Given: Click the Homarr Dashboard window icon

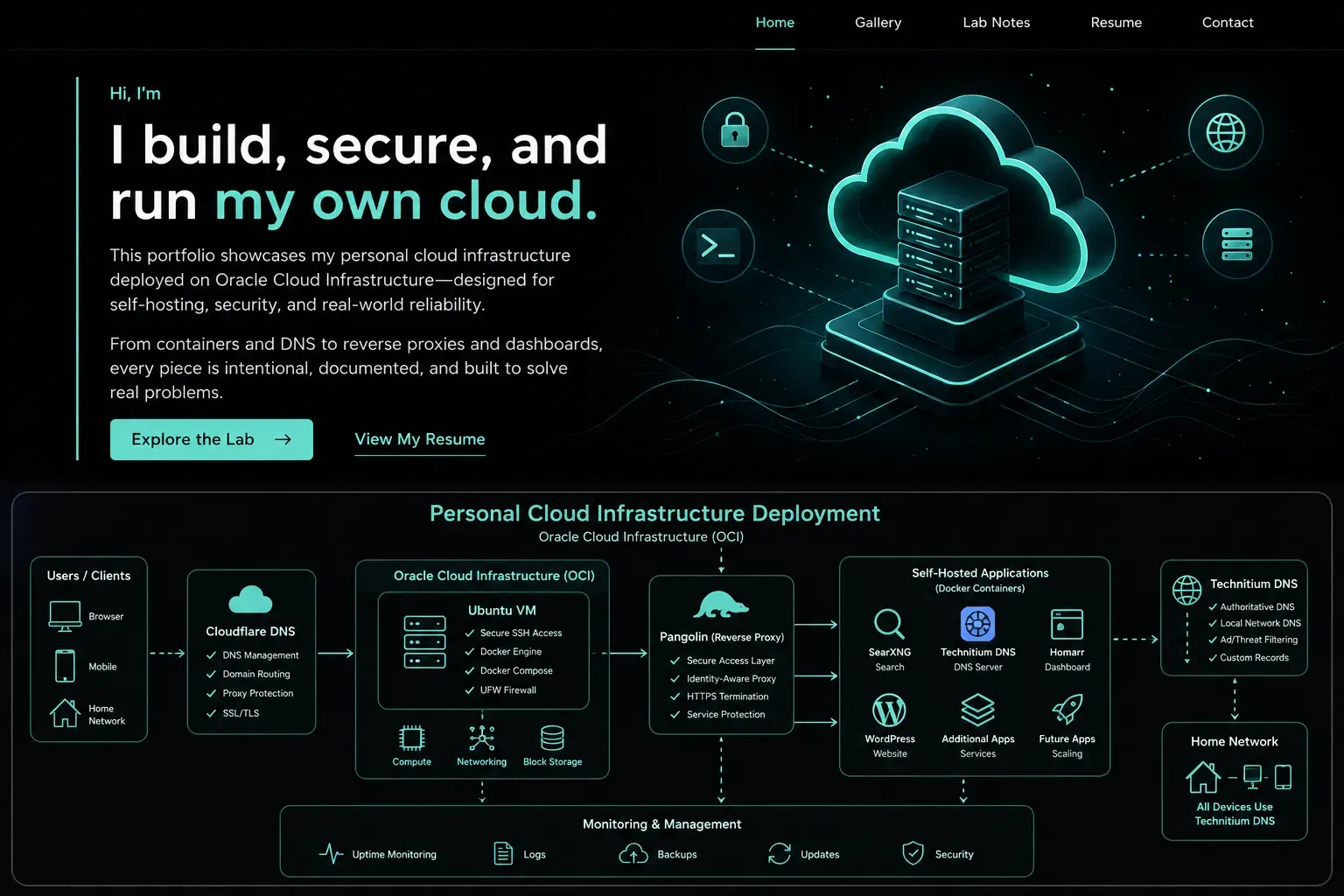Looking at the screenshot, I should coord(1067,624).
